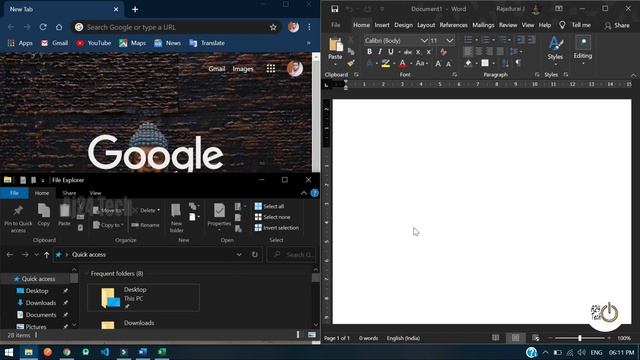This screenshot has height=360, width=640.
Task: Open the File Explorer help icon
Action: click(x=314, y=193)
